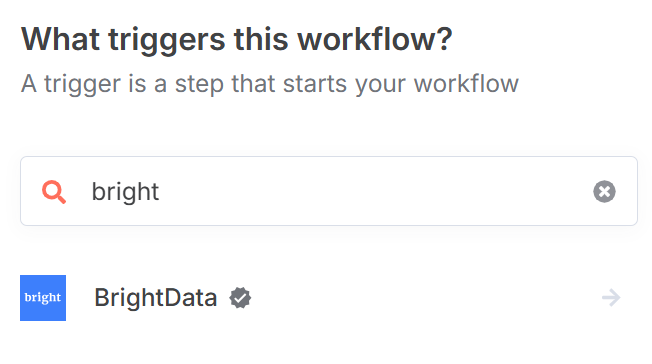652x364 pixels.
Task: Click the verified checkmark badge beside BrightData
Action: [x=240, y=298]
